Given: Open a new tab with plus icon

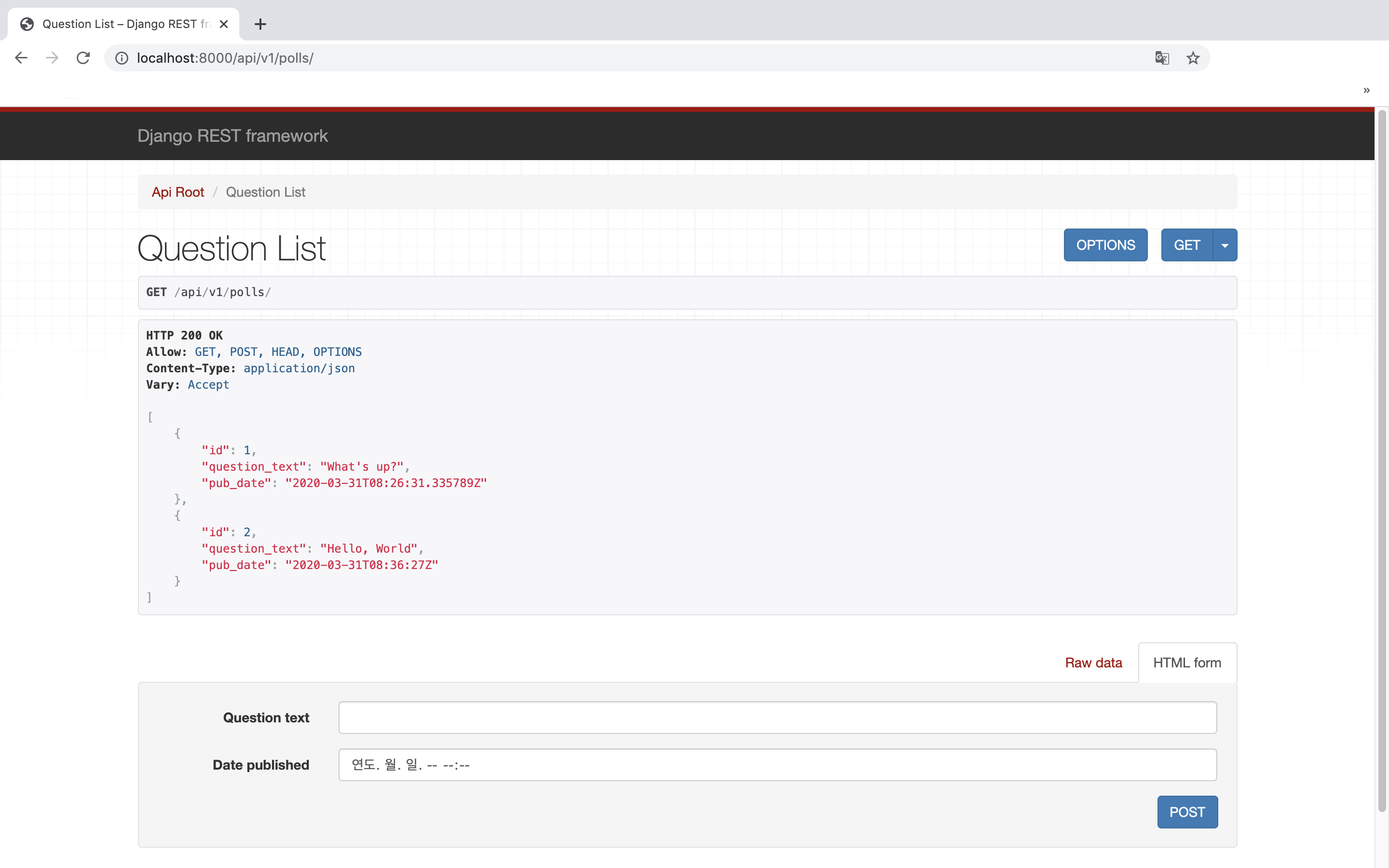Looking at the screenshot, I should point(260,24).
